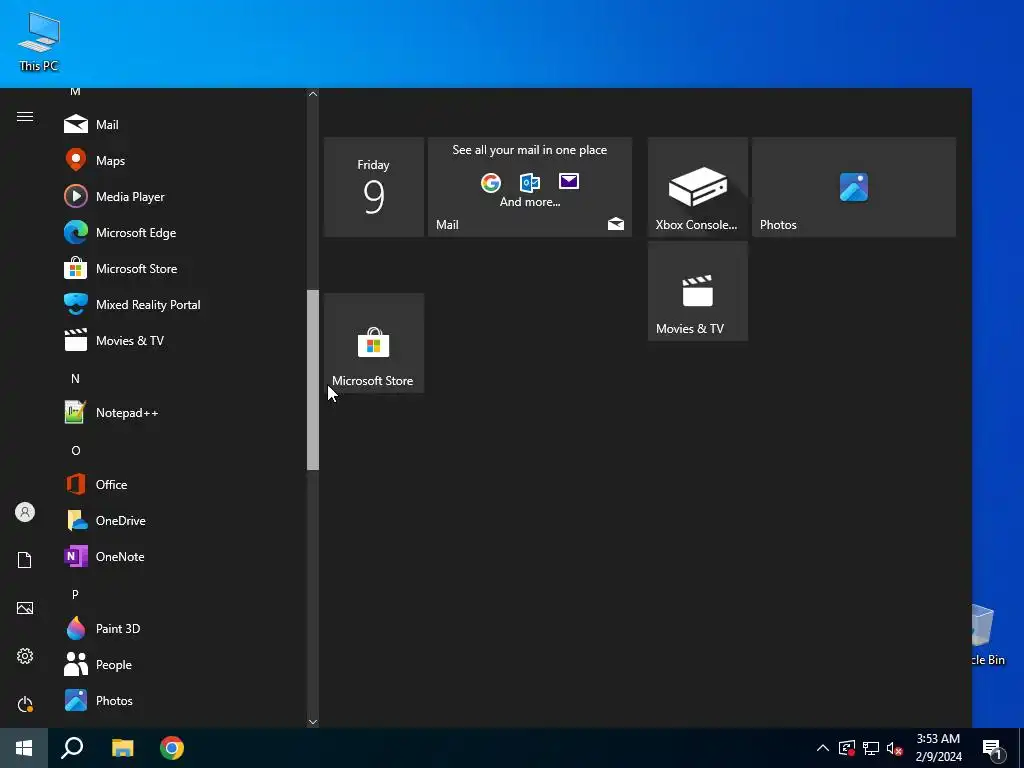Viewport: 1024px width, 768px height.
Task: Select This PC desktop icon
Action: tap(39, 42)
